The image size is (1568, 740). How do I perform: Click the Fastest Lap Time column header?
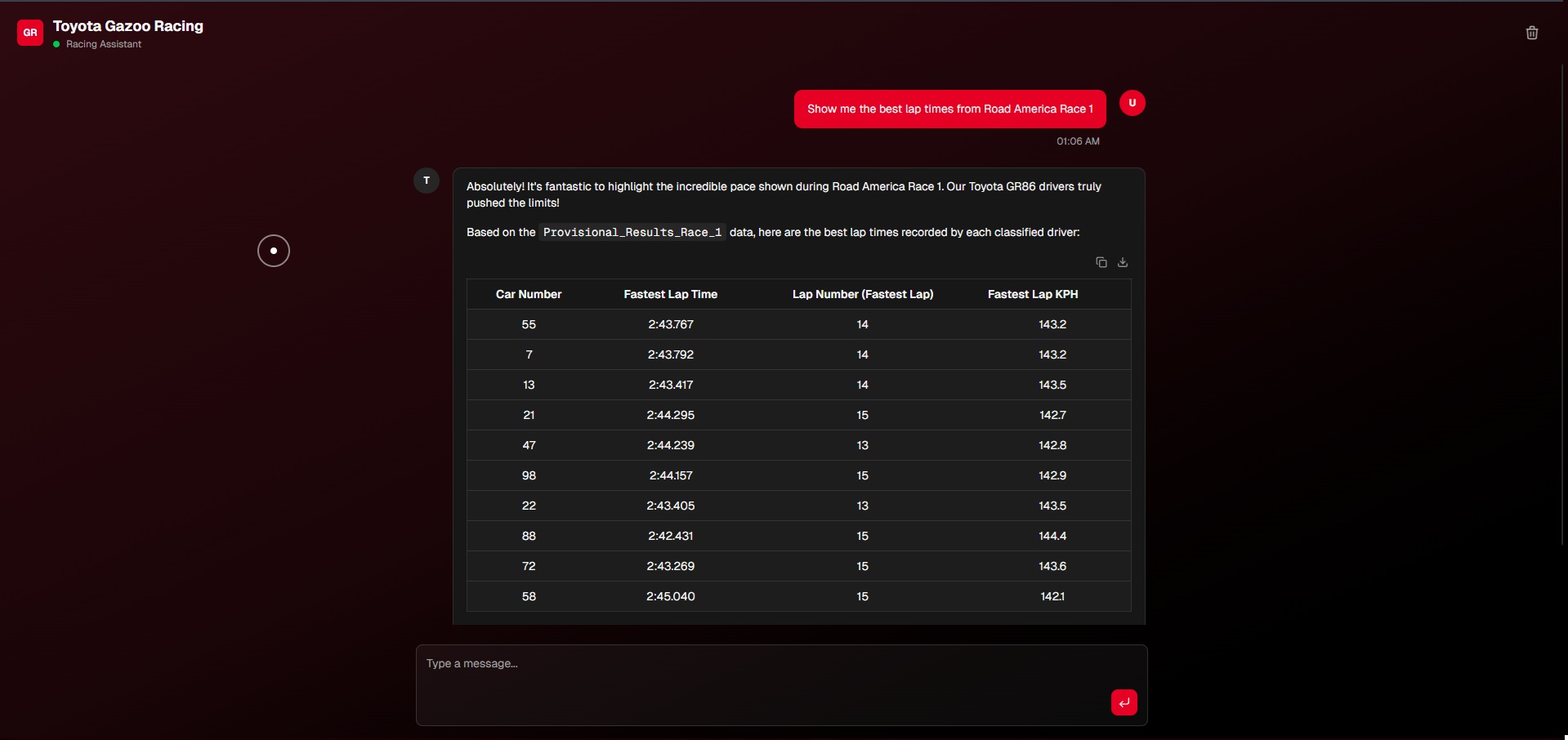point(671,294)
